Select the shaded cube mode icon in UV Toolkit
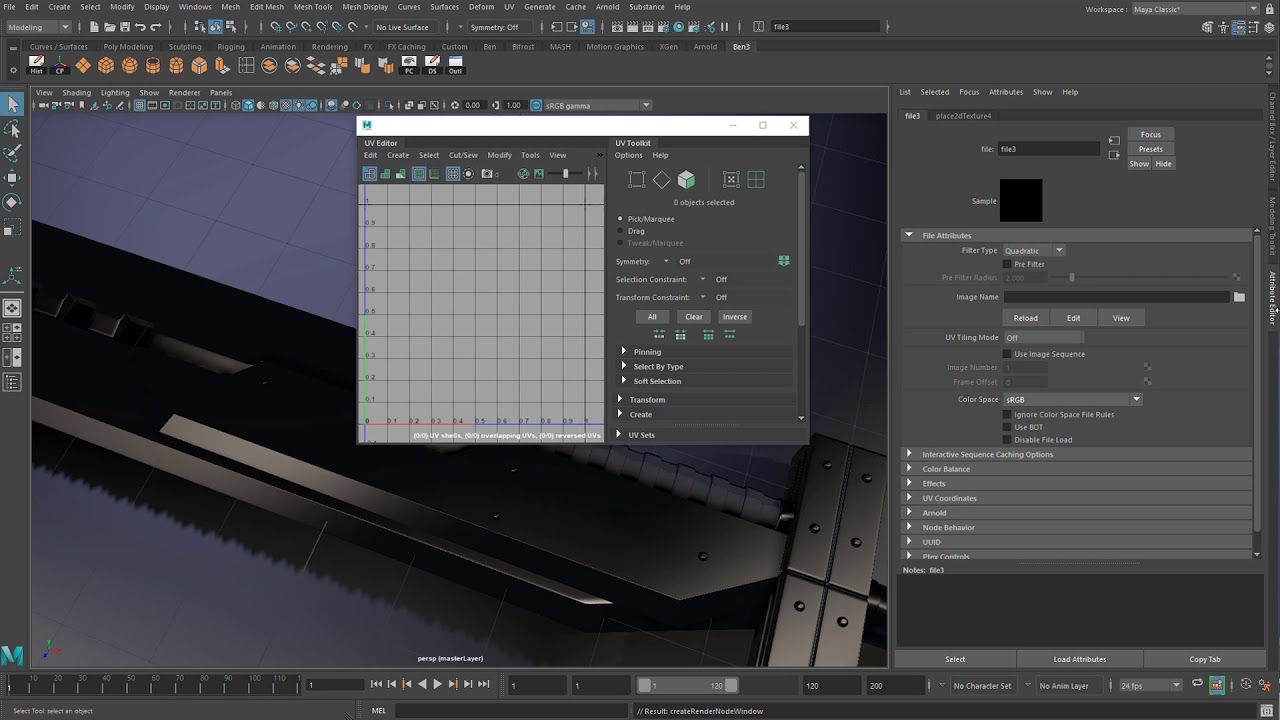This screenshot has width=1280, height=720. pos(686,180)
